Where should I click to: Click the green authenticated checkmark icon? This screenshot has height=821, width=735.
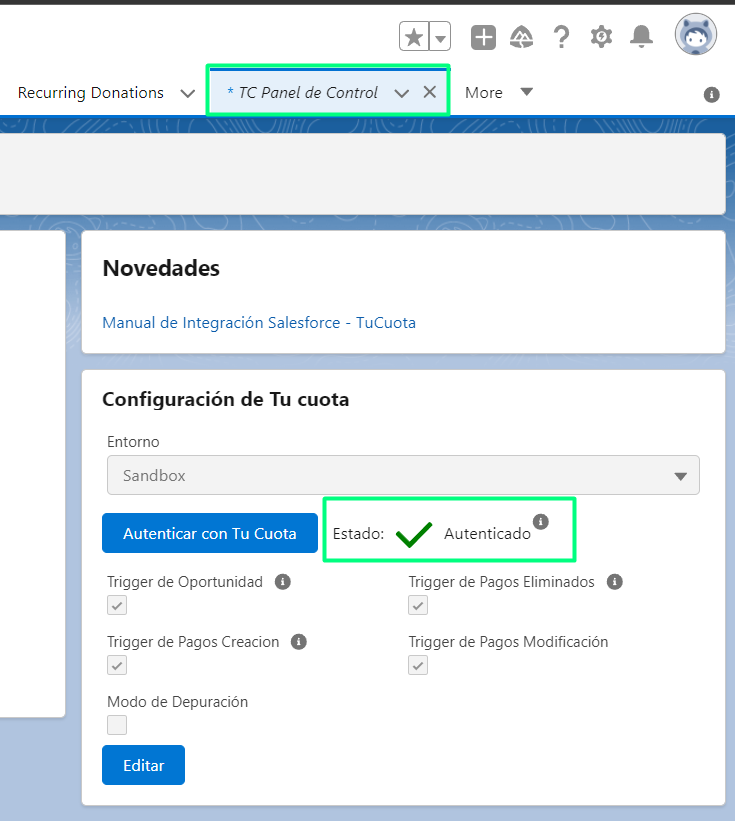[414, 535]
